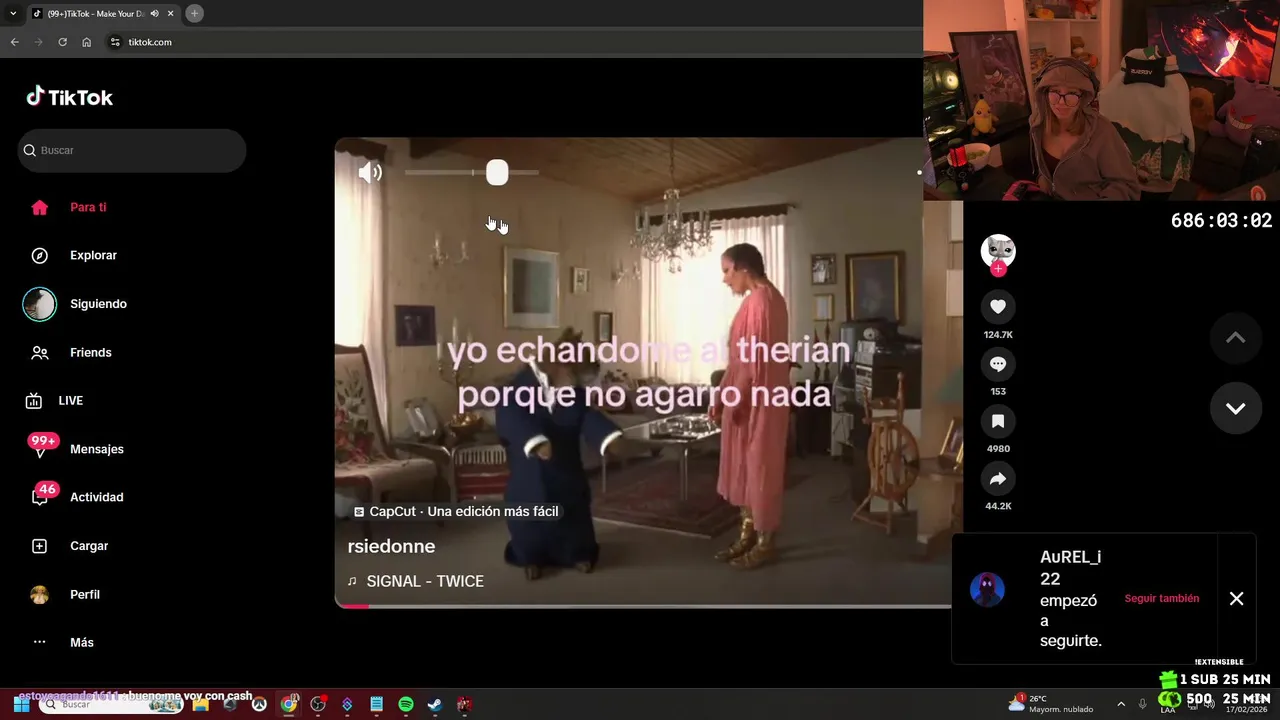Click Seguir también button
The width and height of the screenshot is (1280, 720).
pyautogui.click(x=1162, y=598)
